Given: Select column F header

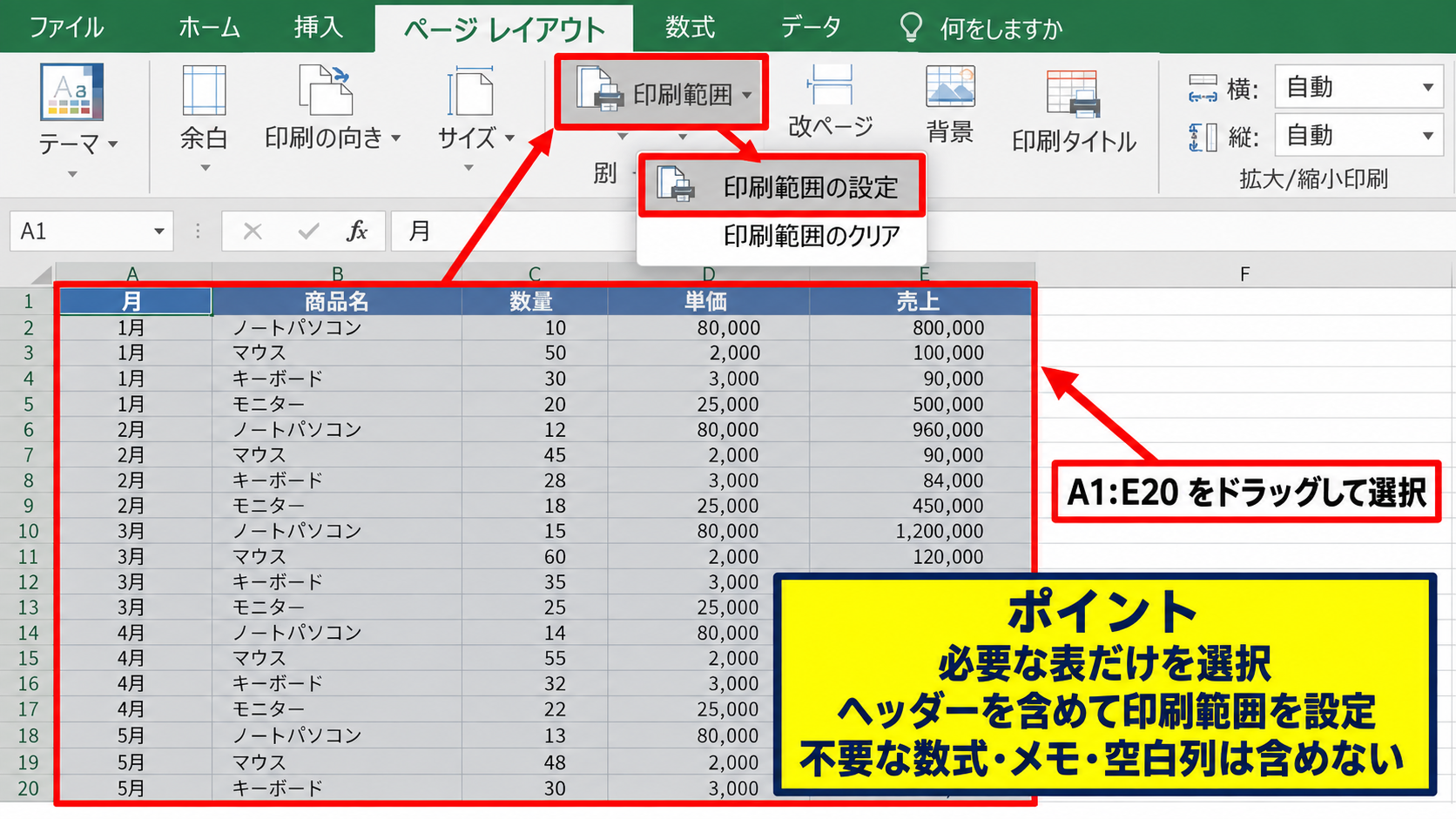Looking at the screenshot, I should pyautogui.click(x=1244, y=274).
